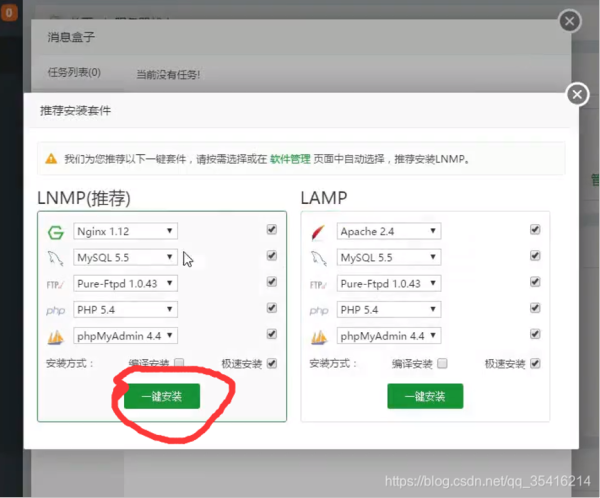Open LNMP phpMyAdmin 4.4 dropdown

pos(126,336)
